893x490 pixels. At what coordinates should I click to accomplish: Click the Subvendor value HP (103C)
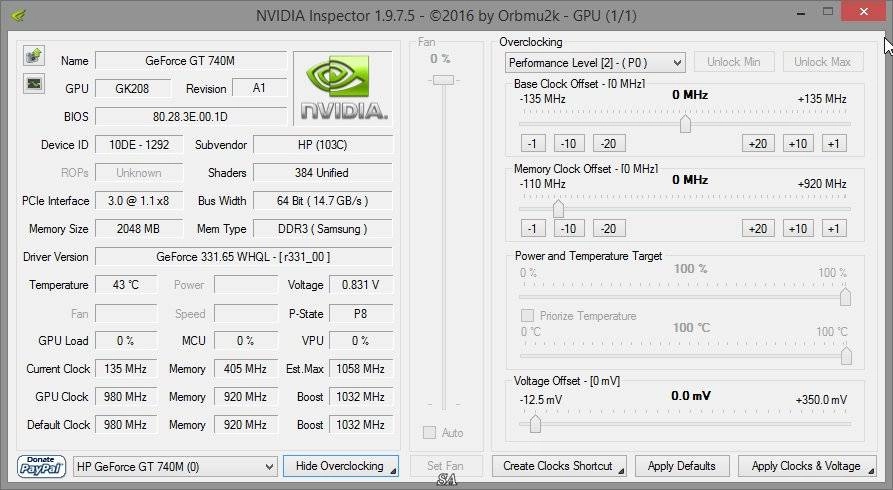(x=323, y=145)
